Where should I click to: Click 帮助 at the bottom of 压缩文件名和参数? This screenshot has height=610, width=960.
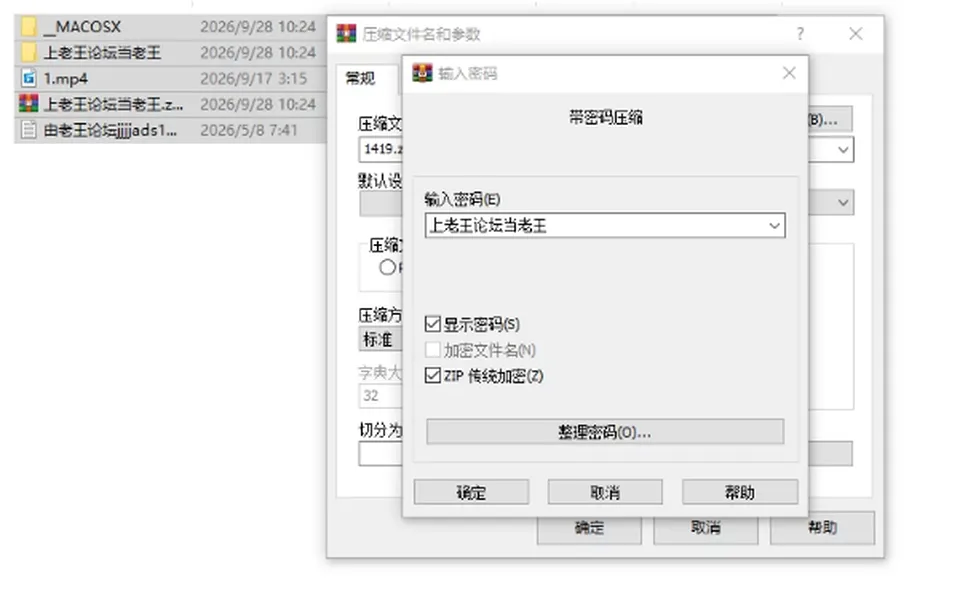[822, 529]
